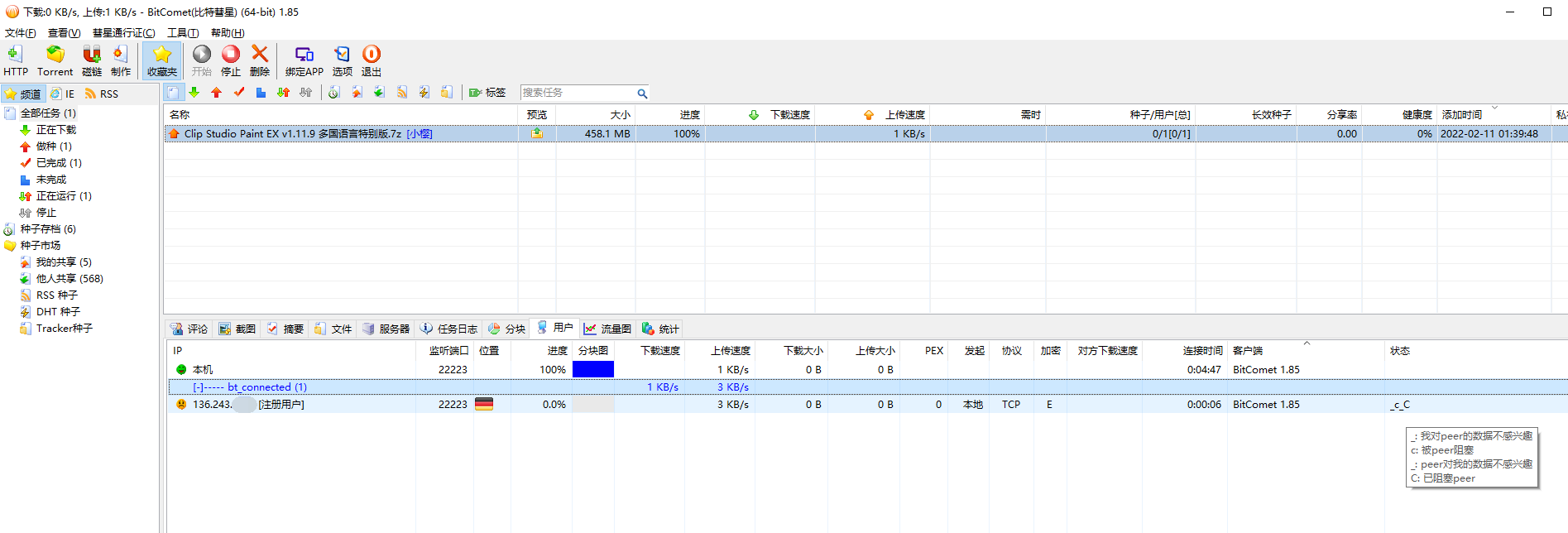Open 选项 options from toolbar
The height and width of the screenshot is (533, 1568).
[342, 61]
